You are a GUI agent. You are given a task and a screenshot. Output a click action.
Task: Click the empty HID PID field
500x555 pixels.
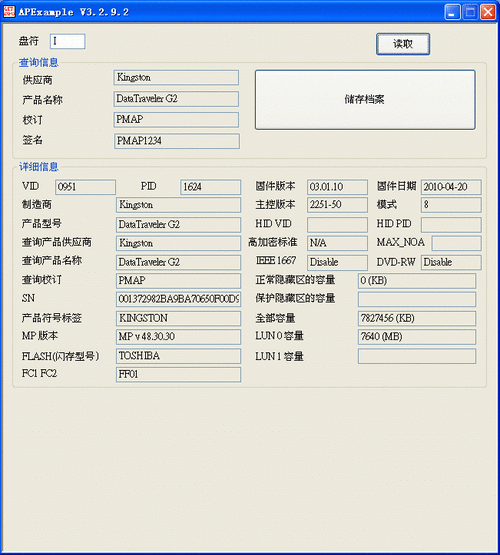tap(451, 224)
